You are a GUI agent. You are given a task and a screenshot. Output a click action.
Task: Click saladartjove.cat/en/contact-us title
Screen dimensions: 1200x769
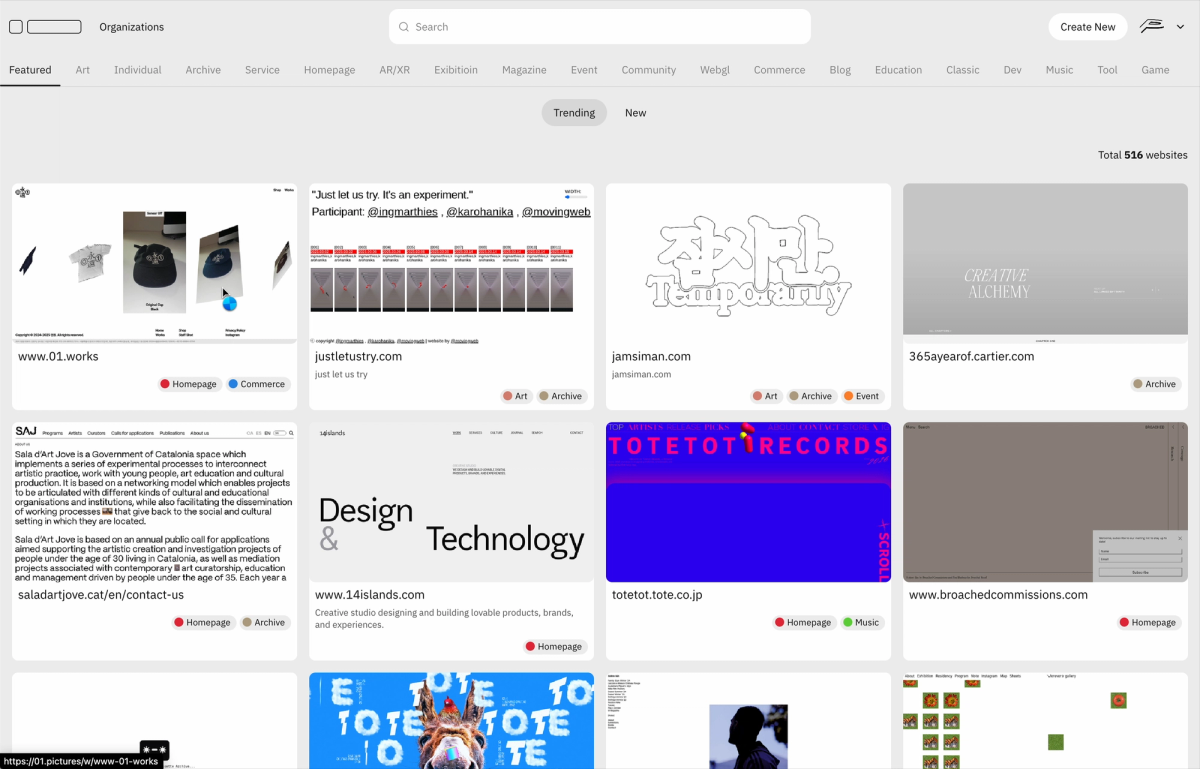tap(101, 595)
